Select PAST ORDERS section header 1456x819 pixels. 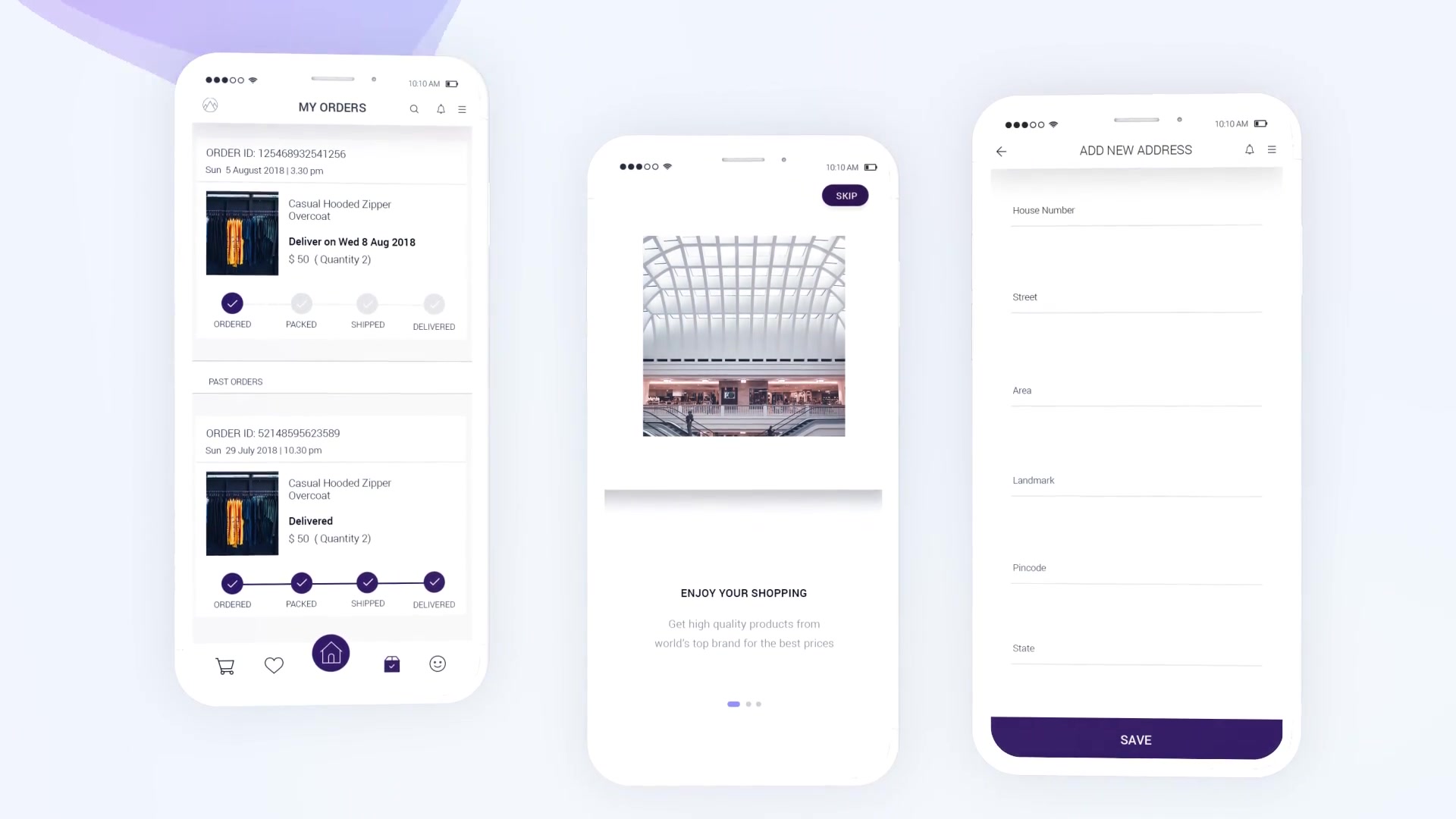[x=235, y=381]
